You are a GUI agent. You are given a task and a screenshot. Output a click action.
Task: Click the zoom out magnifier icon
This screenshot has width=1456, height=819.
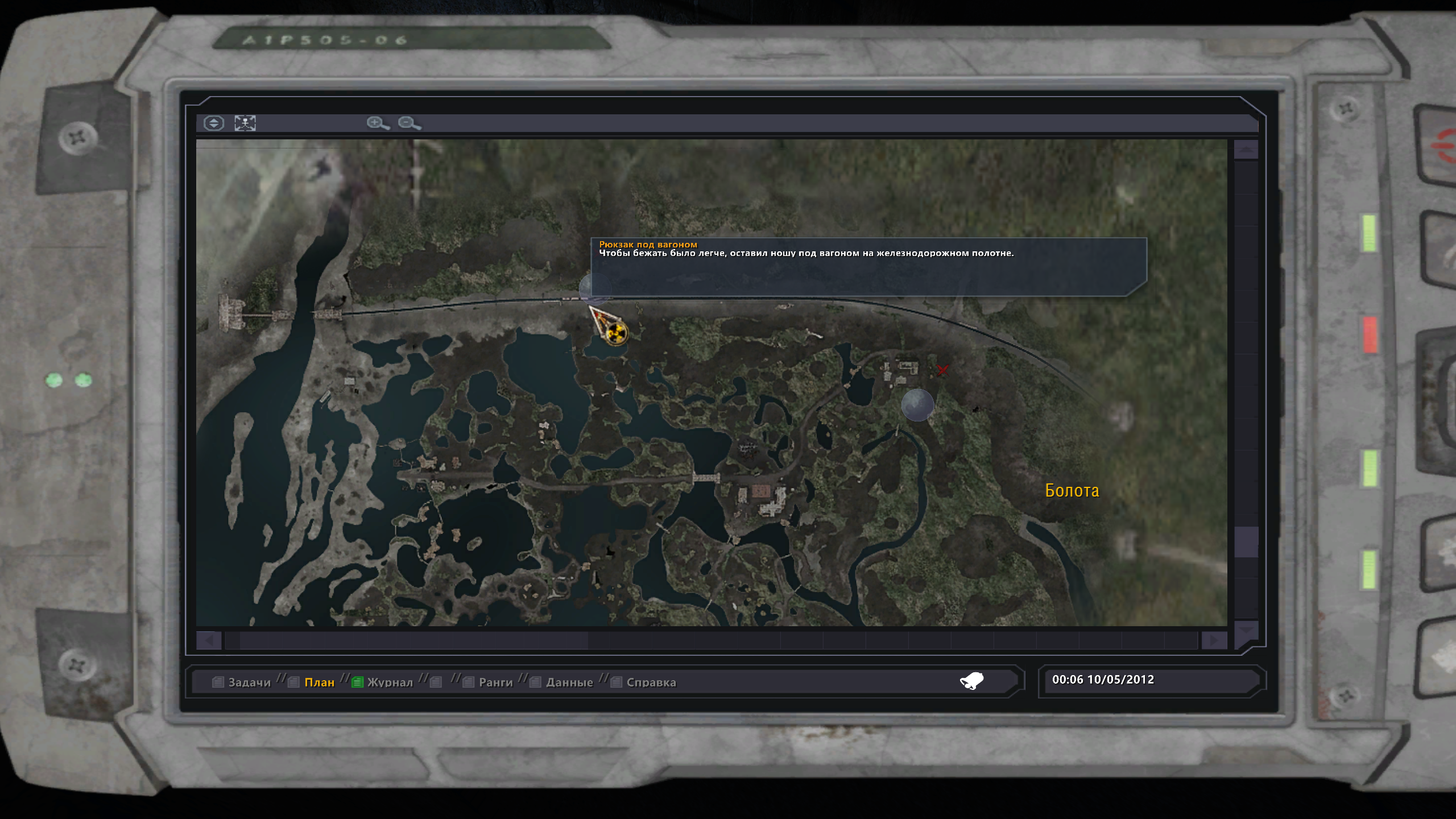(x=409, y=123)
